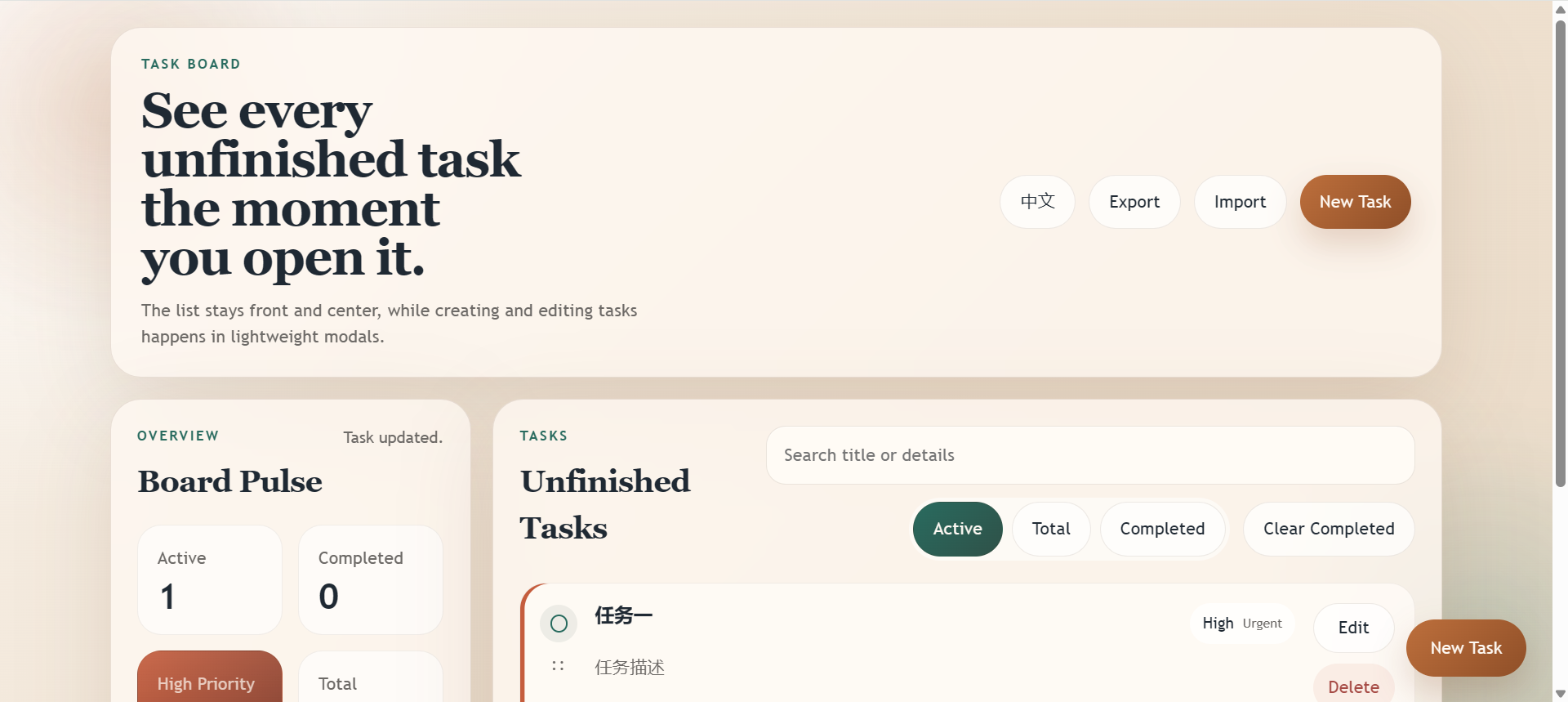Click the Active count card in Board Pulse
The image size is (1568, 702).
[210, 579]
